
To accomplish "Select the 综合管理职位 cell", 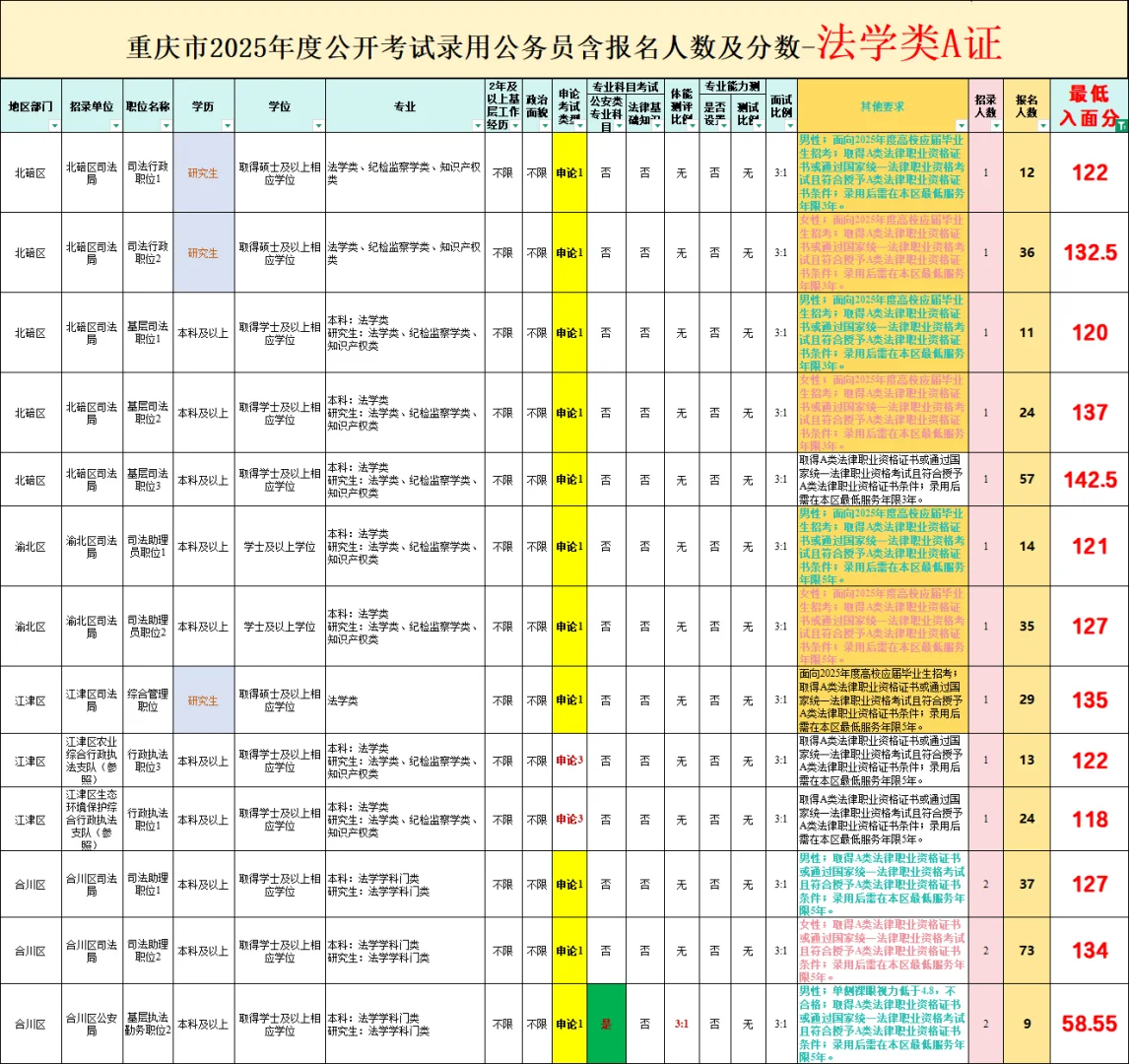I will 148,699.
